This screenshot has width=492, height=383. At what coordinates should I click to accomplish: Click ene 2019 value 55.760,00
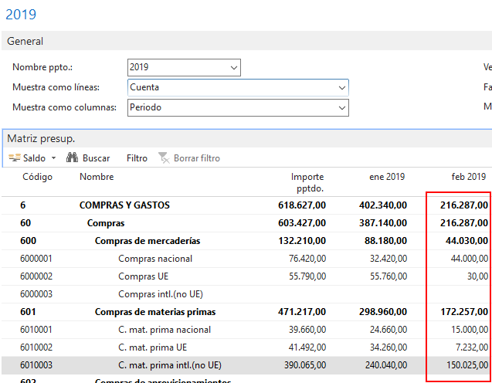[x=388, y=276]
